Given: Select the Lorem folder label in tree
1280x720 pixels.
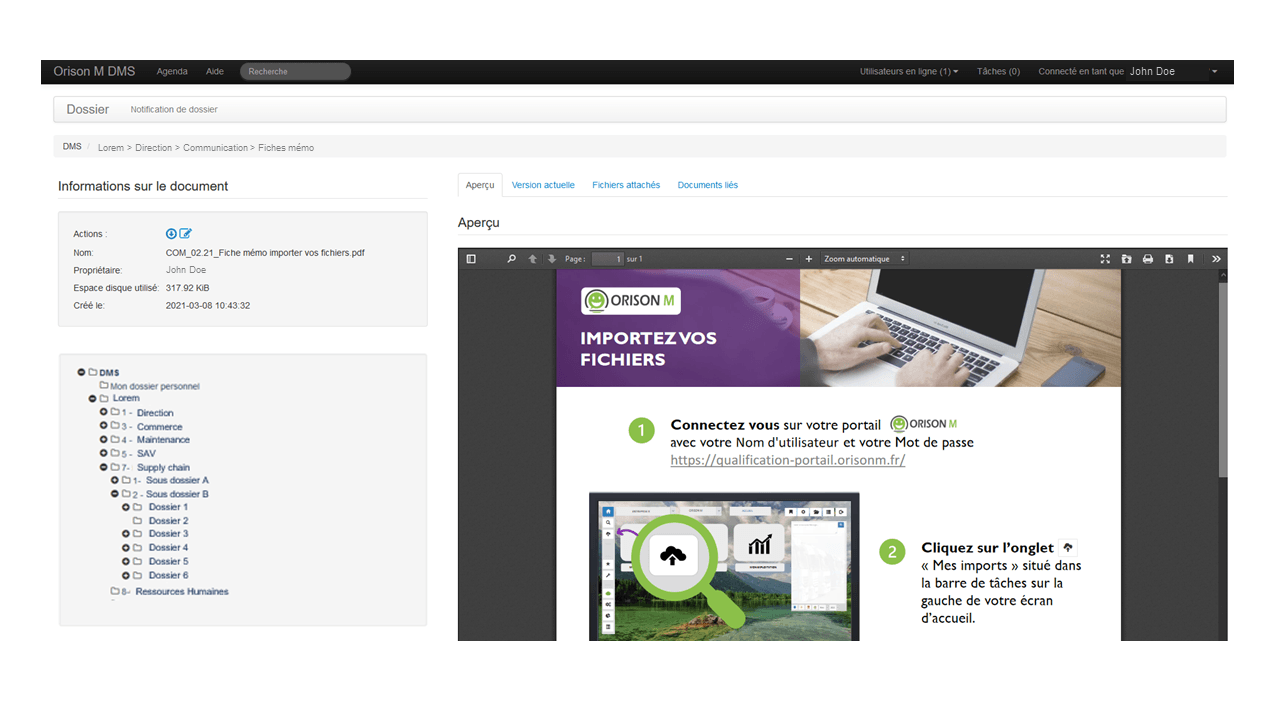Looking at the screenshot, I should tap(126, 398).
